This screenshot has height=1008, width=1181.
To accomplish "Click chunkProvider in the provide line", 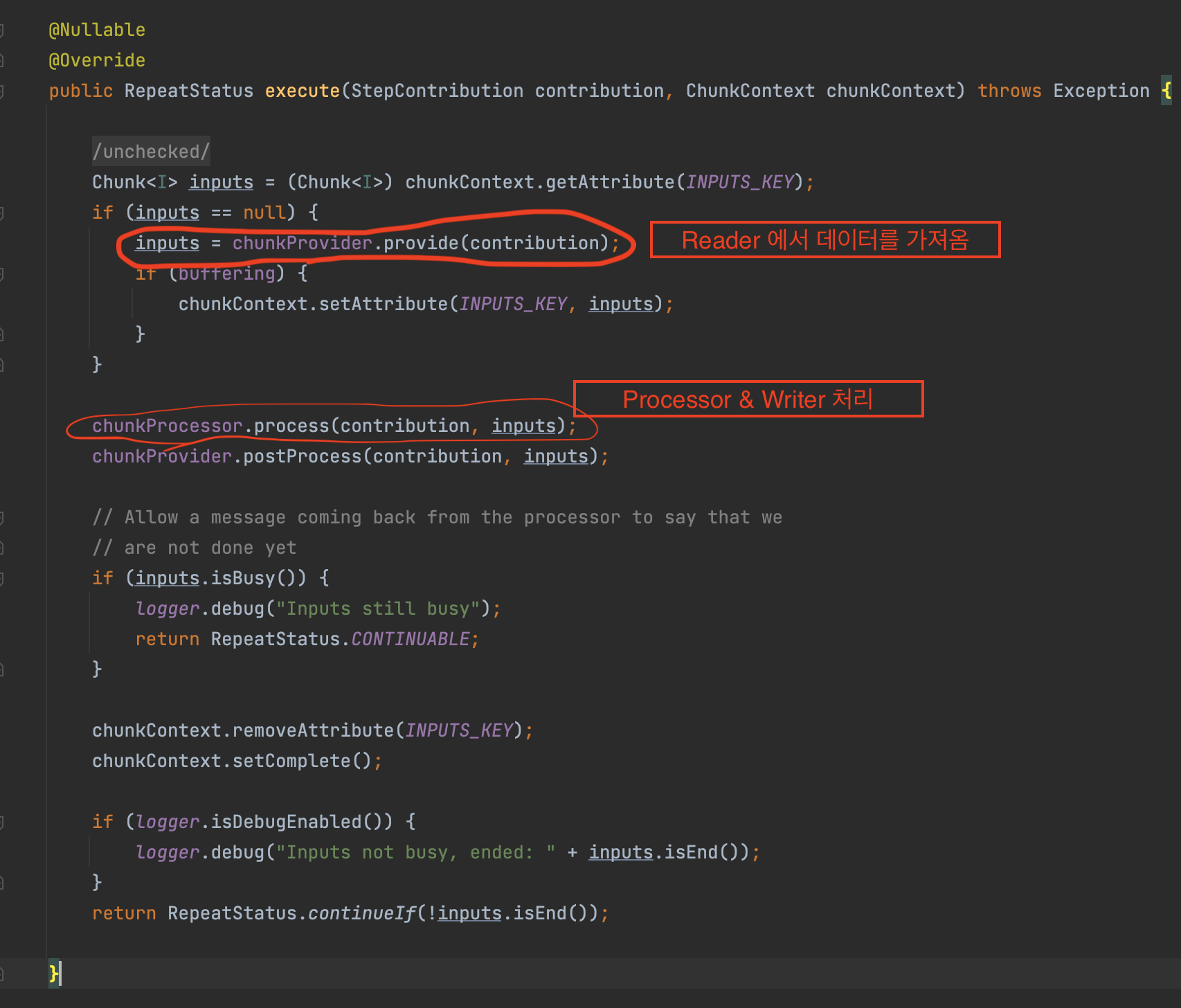I will point(303,243).
